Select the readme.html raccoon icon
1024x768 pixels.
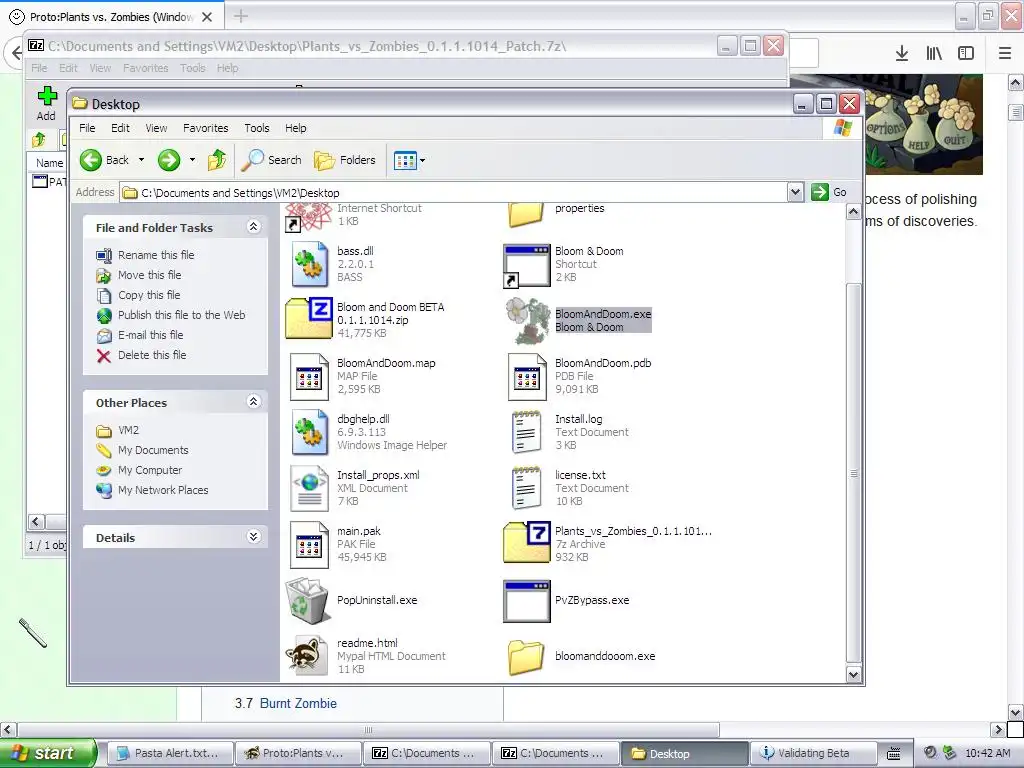click(307, 656)
